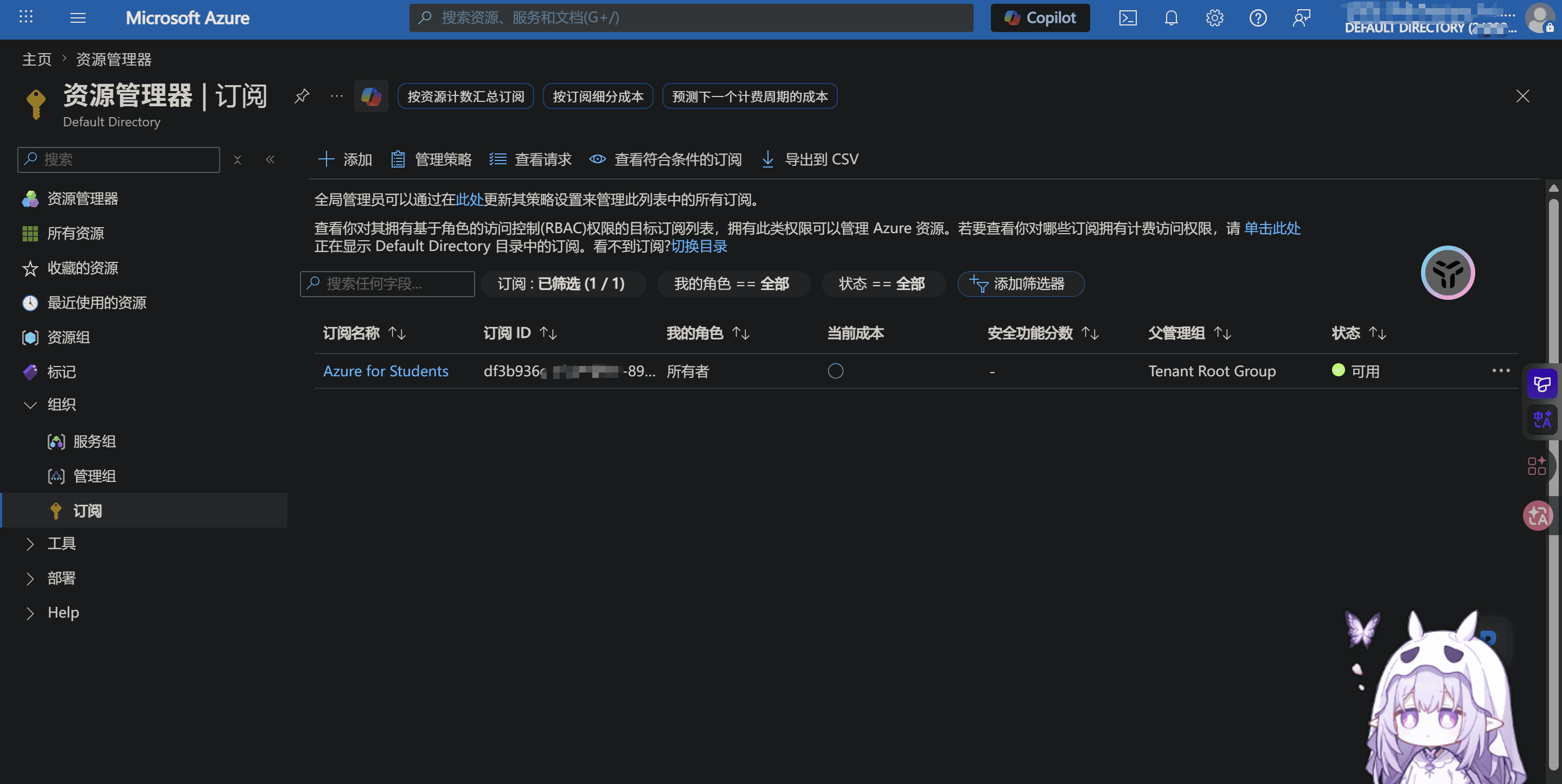The width and height of the screenshot is (1562, 784).
Task: Focus the sidebar 搜索 box
Action: 119,159
